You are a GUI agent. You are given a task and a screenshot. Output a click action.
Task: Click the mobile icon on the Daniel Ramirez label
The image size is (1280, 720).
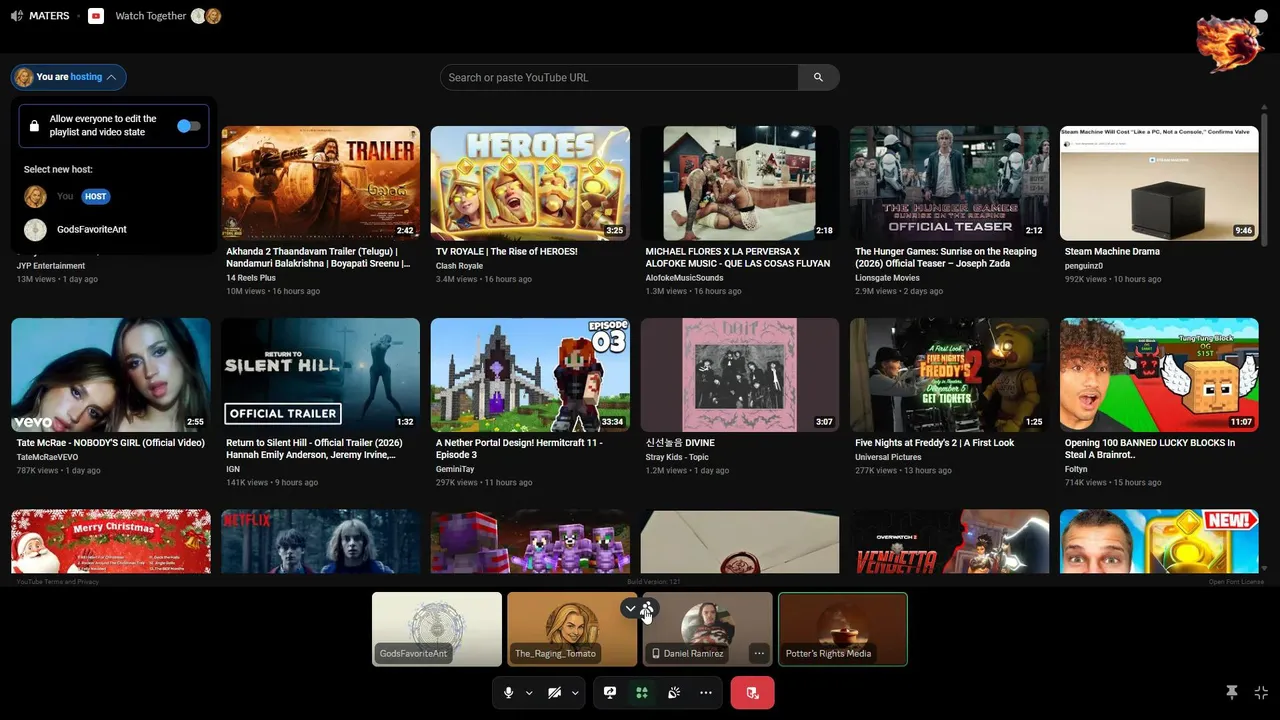(x=656, y=654)
